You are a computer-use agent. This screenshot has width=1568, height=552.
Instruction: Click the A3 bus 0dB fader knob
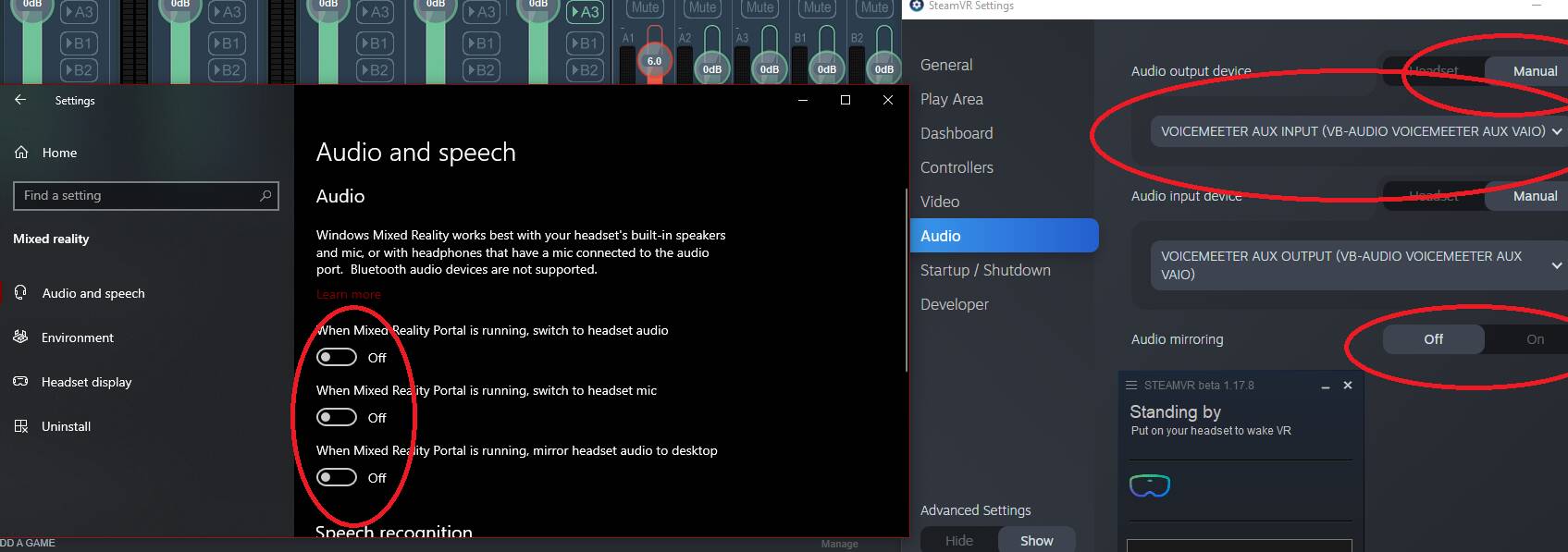(x=770, y=68)
